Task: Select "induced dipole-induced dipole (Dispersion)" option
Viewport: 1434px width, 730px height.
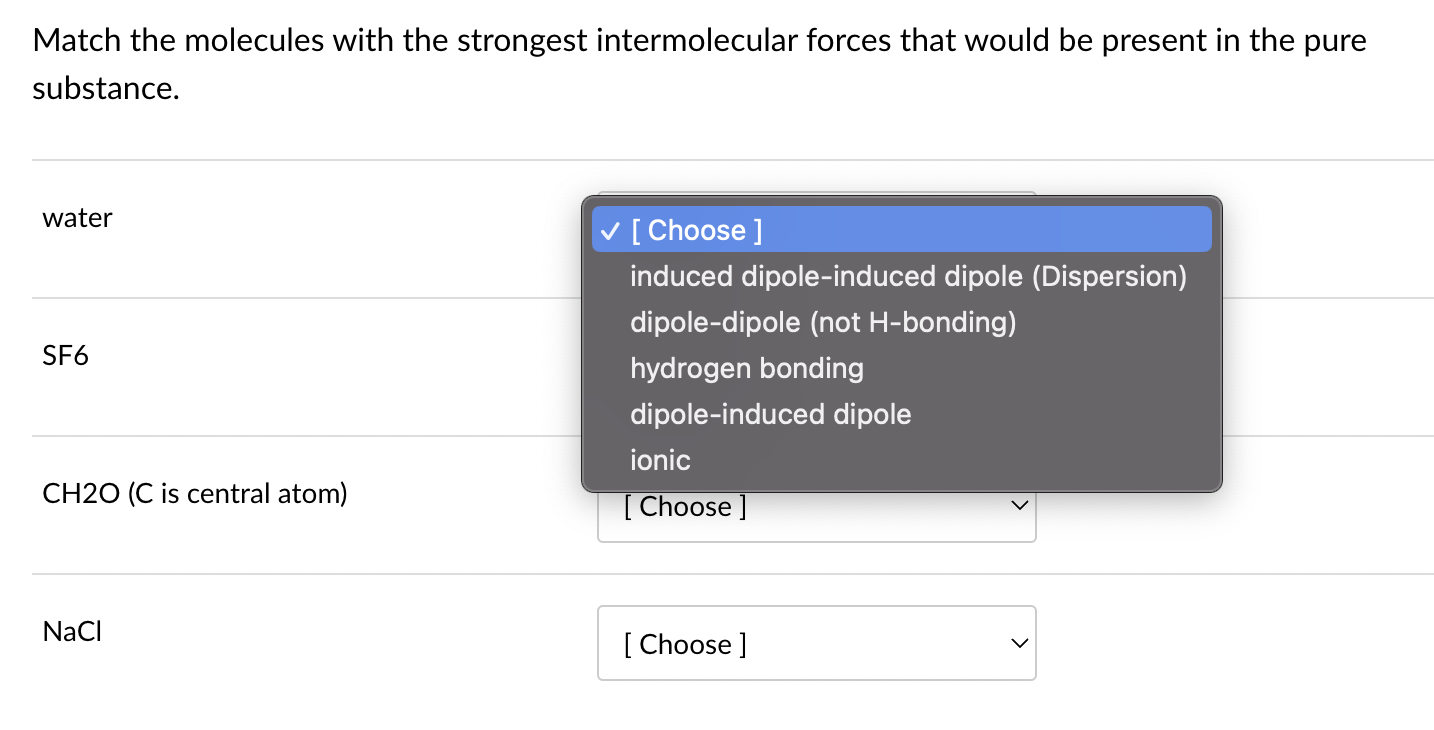Action: tap(908, 276)
